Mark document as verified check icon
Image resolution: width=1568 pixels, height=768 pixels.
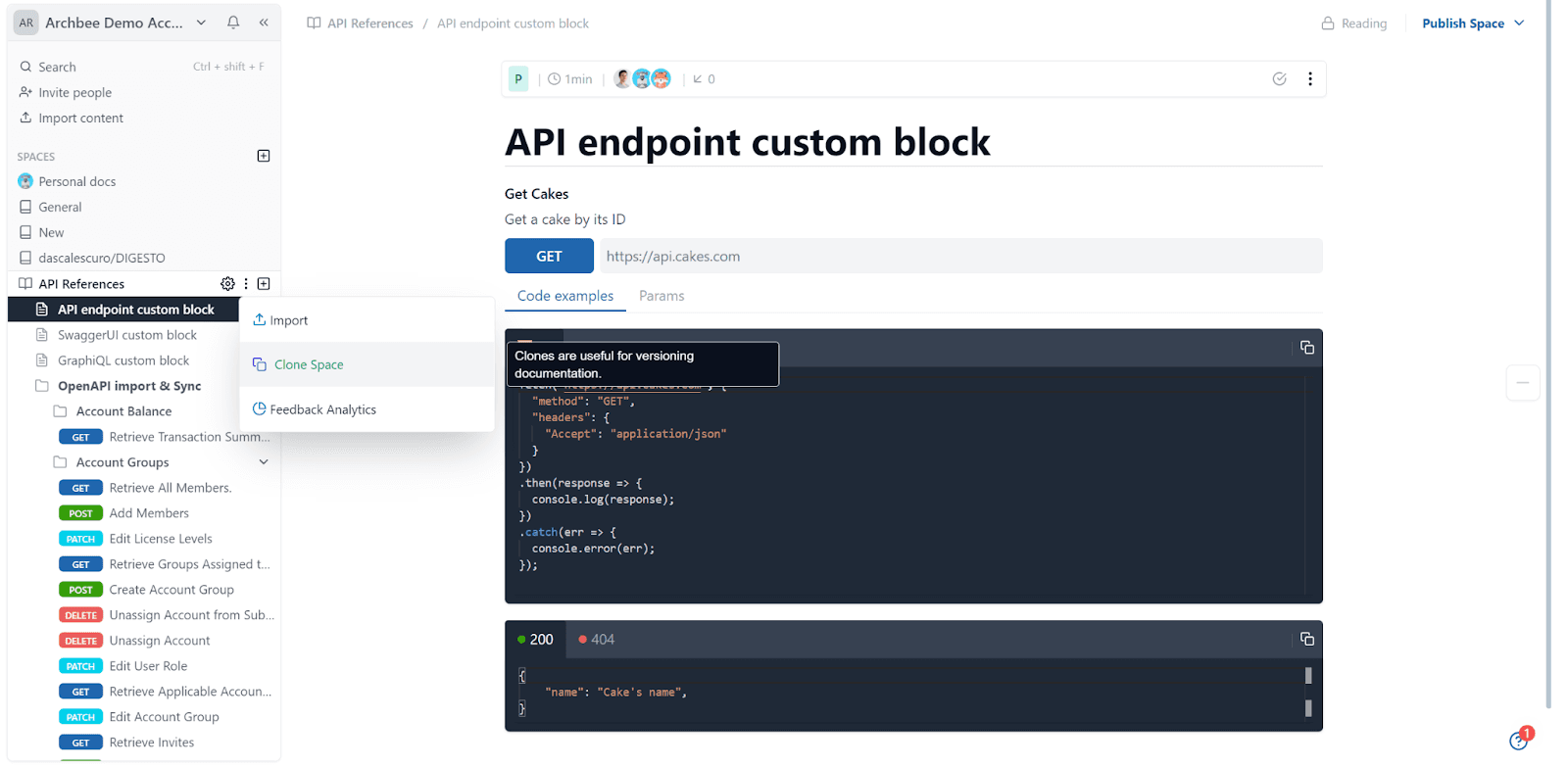(x=1279, y=79)
